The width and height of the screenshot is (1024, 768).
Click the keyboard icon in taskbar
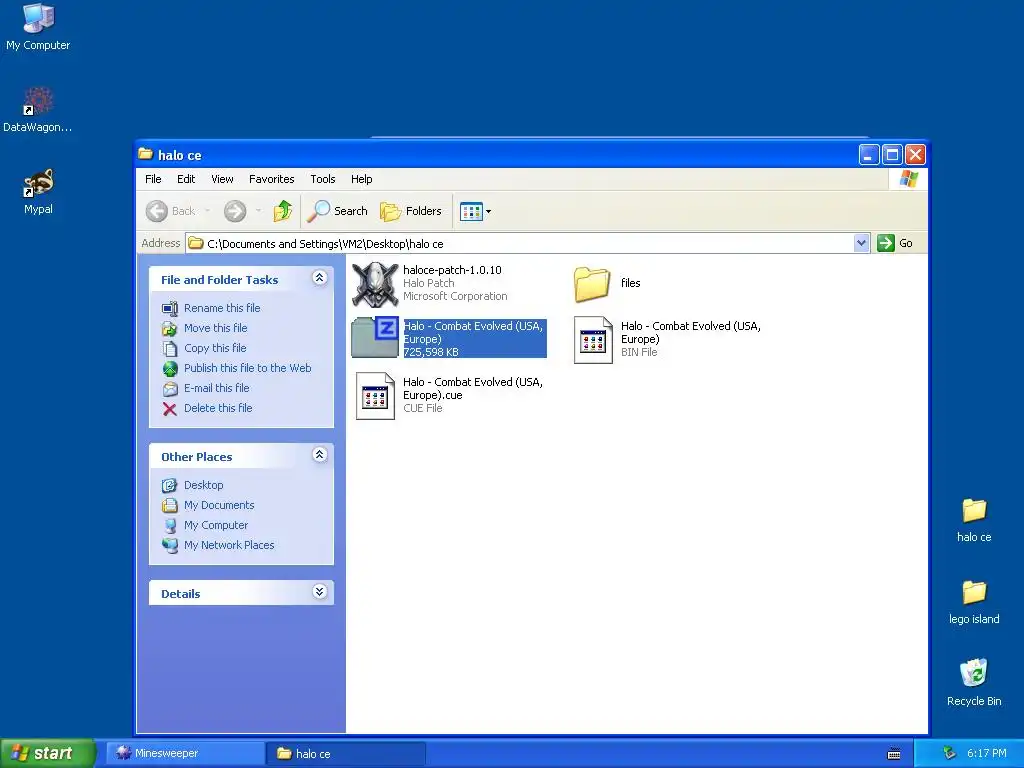894,754
